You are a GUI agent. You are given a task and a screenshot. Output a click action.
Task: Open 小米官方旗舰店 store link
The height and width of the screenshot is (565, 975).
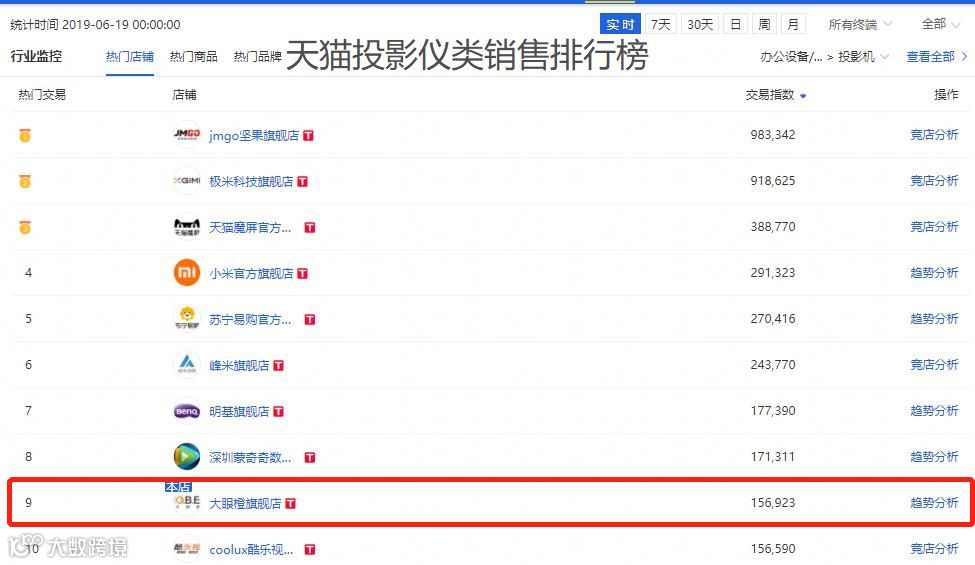[251, 273]
